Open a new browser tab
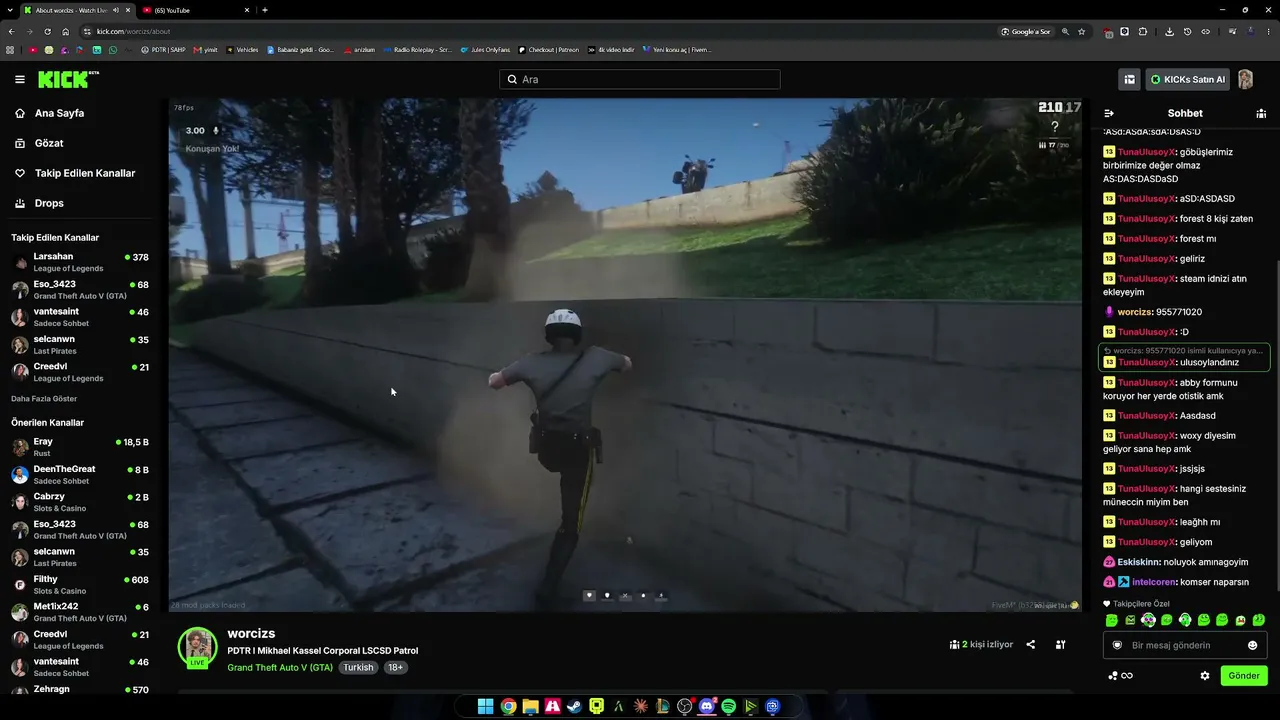This screenshot has width=1280, height=720. [264, 10]
